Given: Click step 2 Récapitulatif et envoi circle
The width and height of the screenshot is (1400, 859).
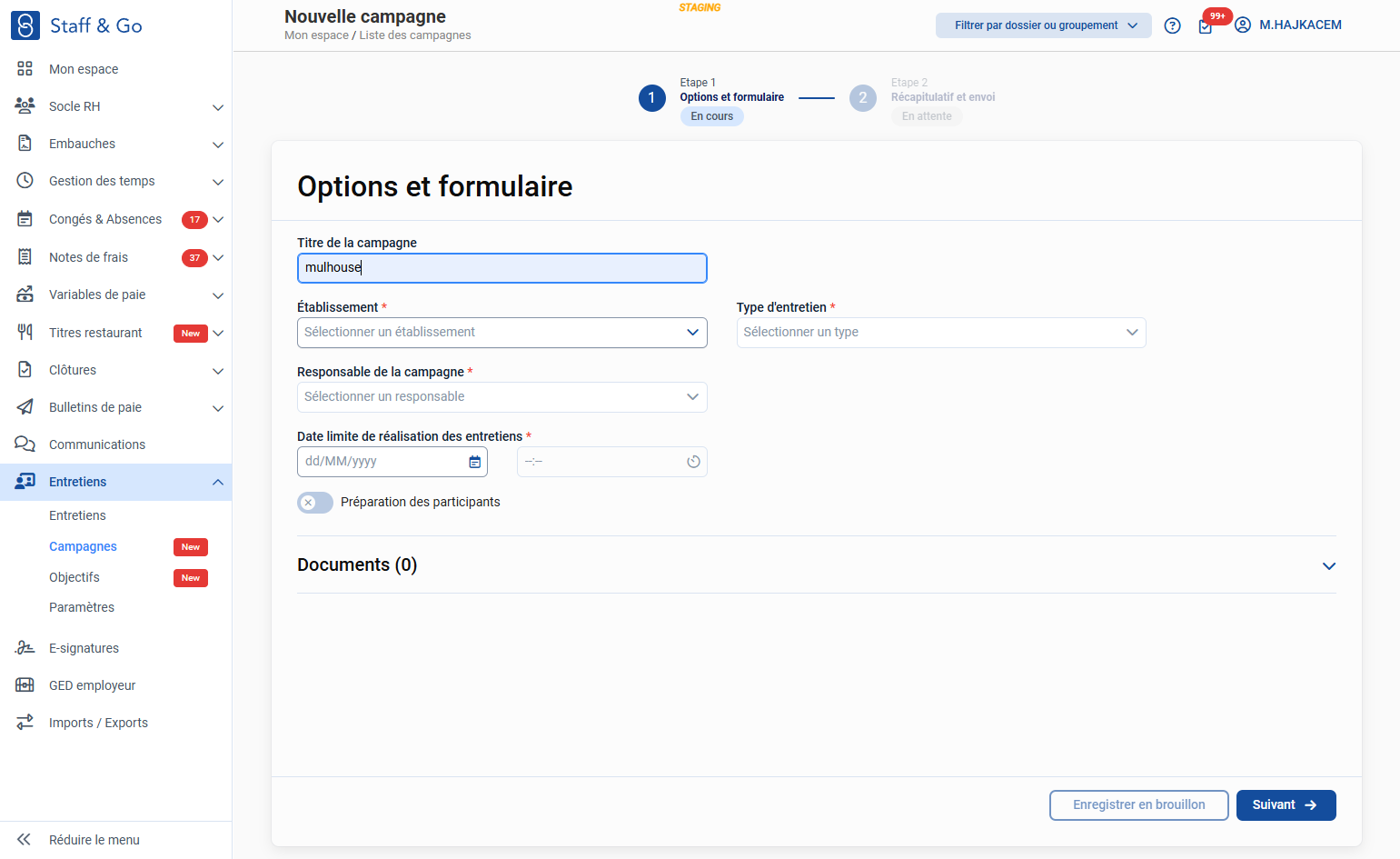Looking at the screenshot, I should tap(863, 98).
